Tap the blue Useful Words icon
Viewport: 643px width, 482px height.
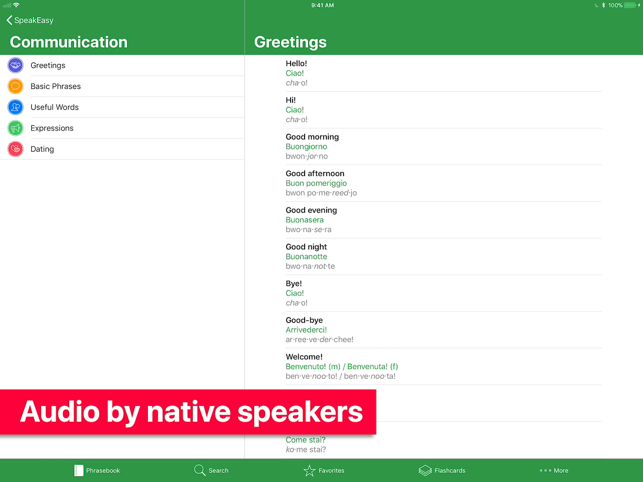(x=15, y=107)
